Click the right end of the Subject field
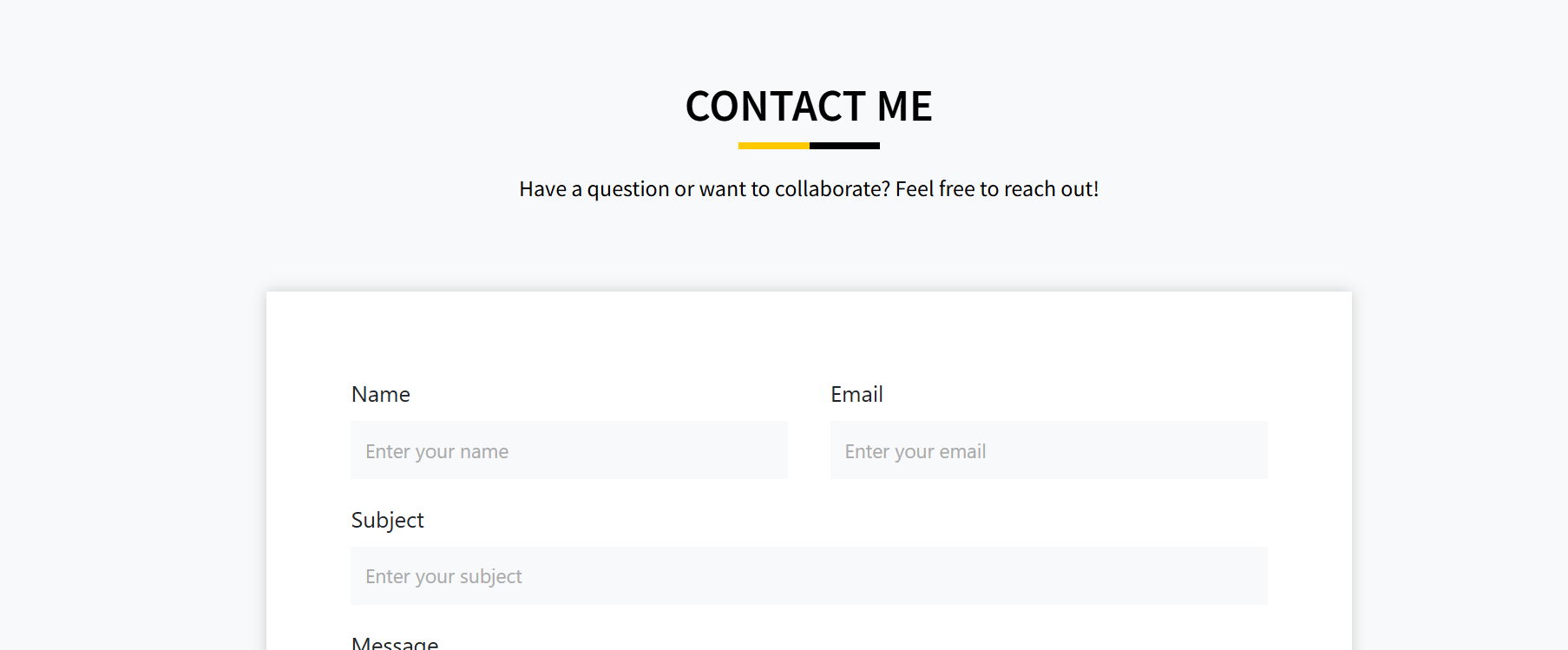The height and width of the screenshot is (650, 1568). pos(1250,575)
